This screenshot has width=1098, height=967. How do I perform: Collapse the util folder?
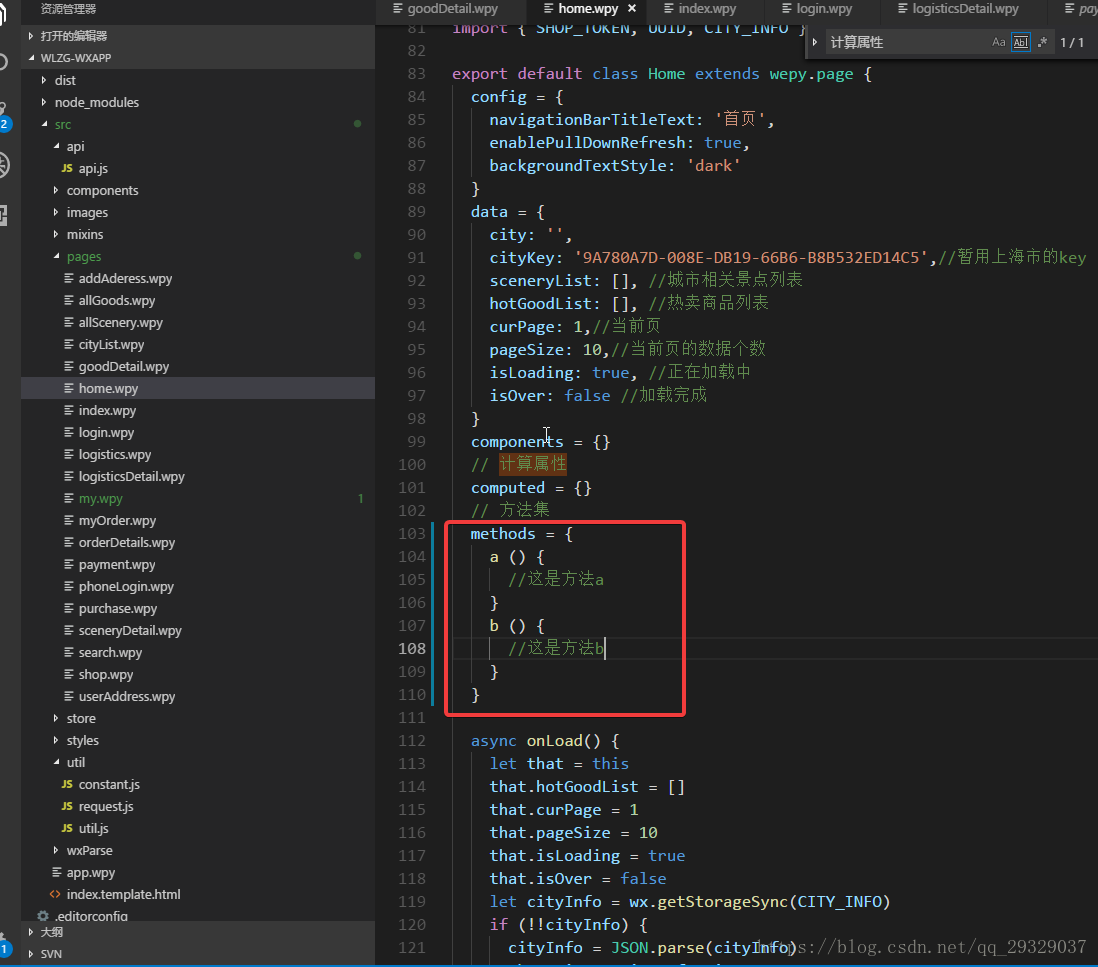click(x=56, y=762)
